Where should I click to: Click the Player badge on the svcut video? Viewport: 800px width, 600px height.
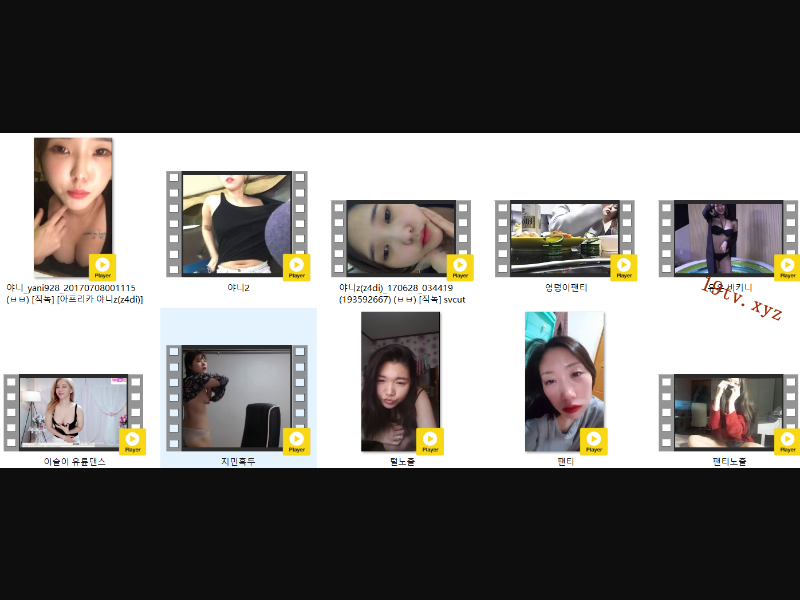(x=460, y=267)
